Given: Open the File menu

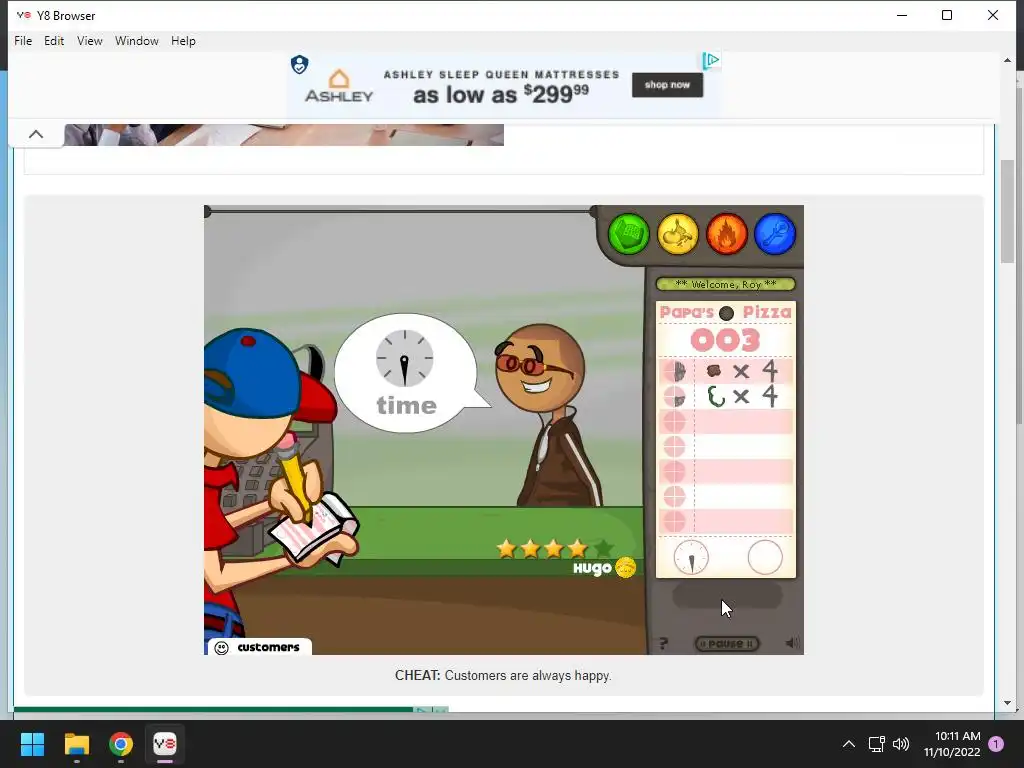Looking at the screenshot, I should click(23, 40).
